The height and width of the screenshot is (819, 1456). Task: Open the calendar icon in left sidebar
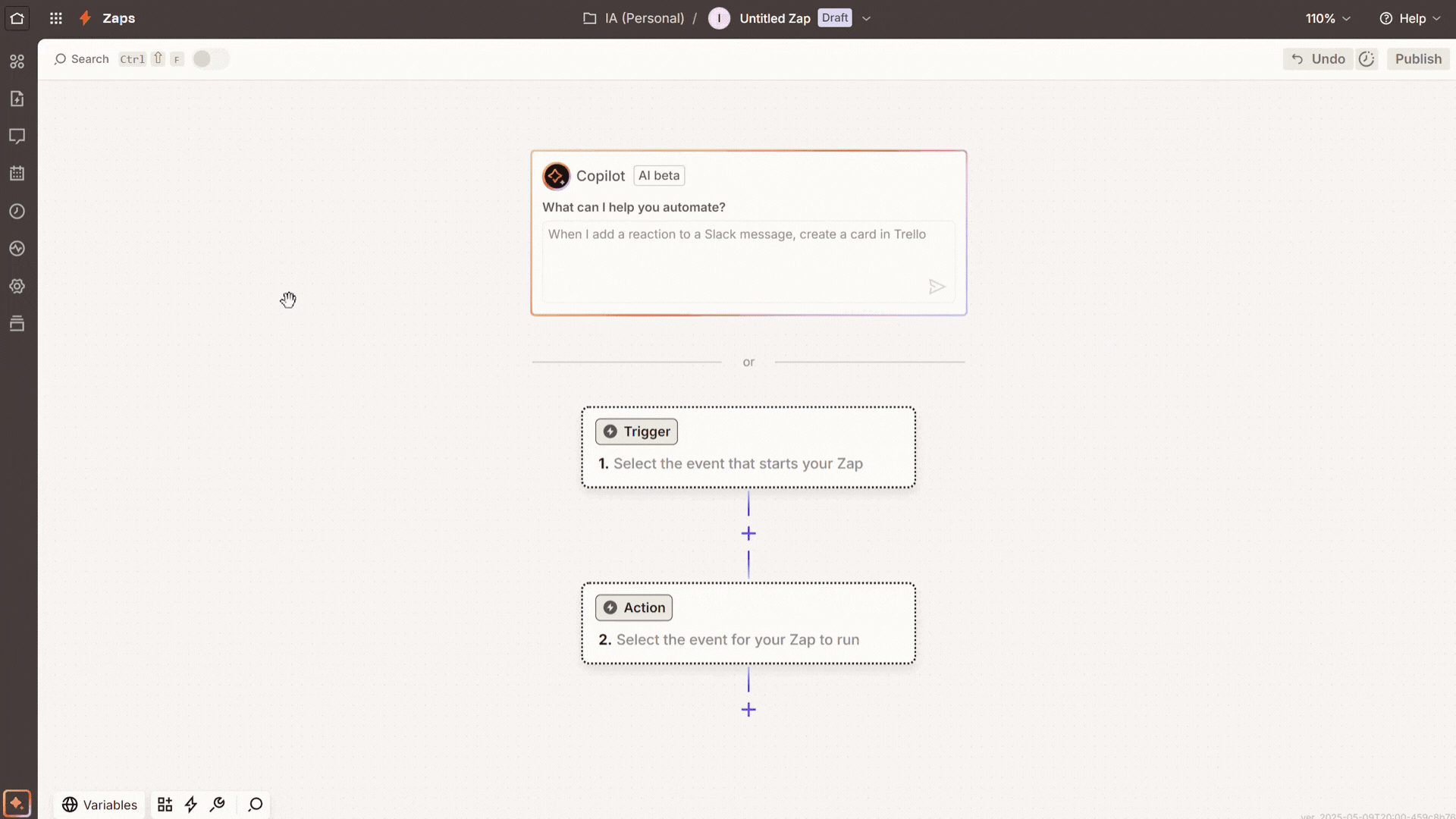(x=17, y=174)
